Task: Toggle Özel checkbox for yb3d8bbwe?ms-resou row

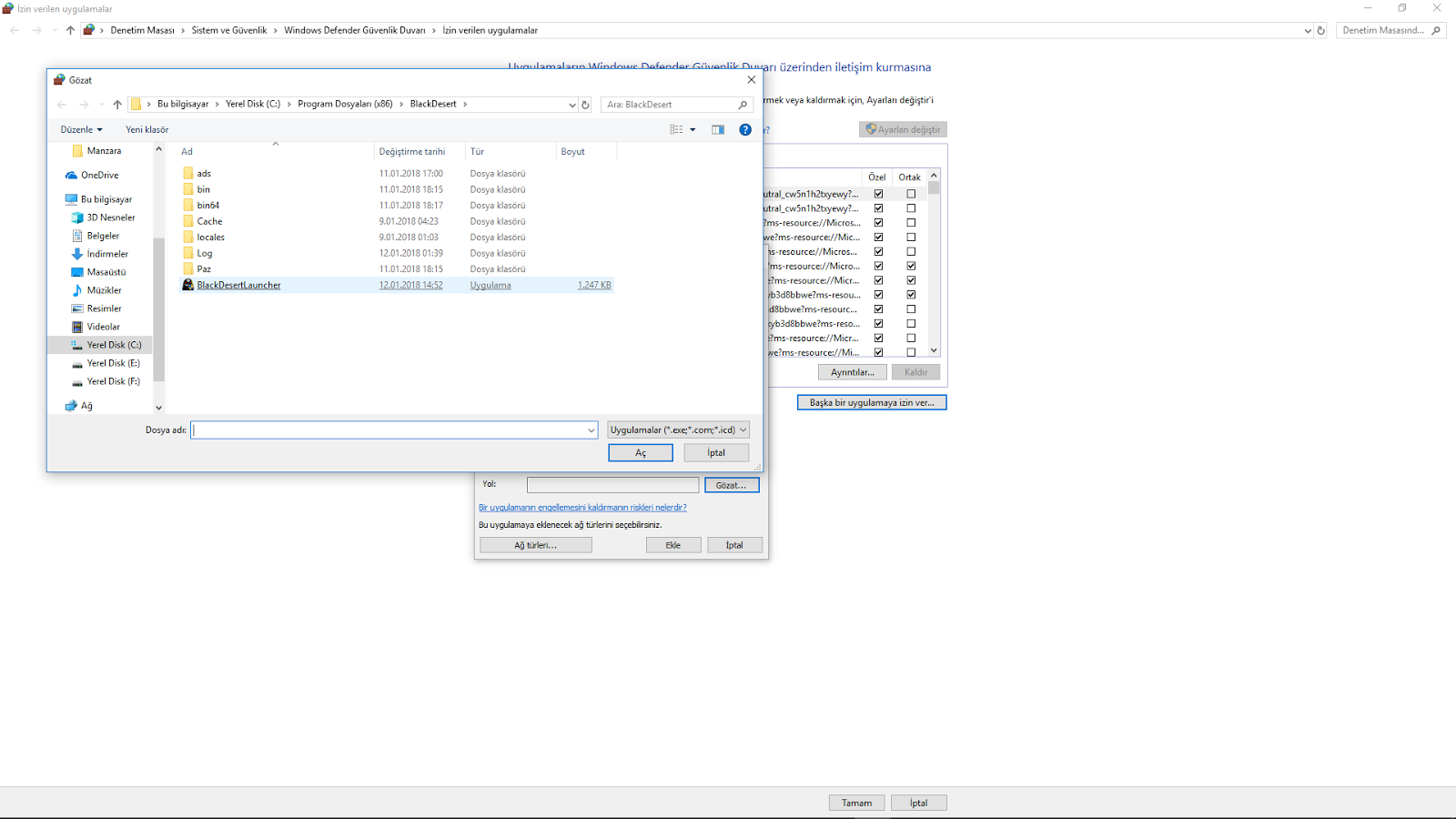Action: point(879,295)
